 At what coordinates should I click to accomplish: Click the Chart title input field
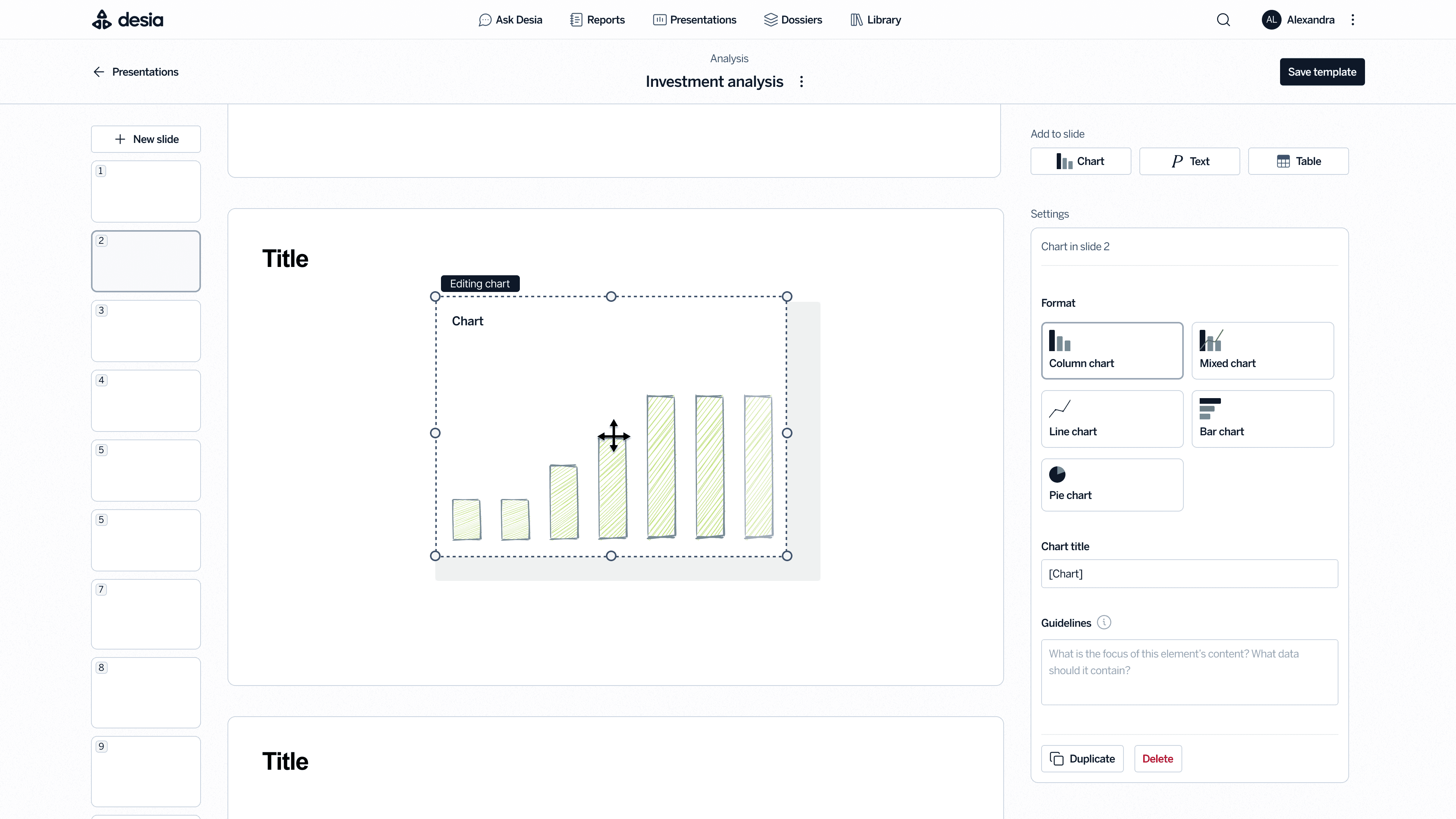coord(1189,574)
